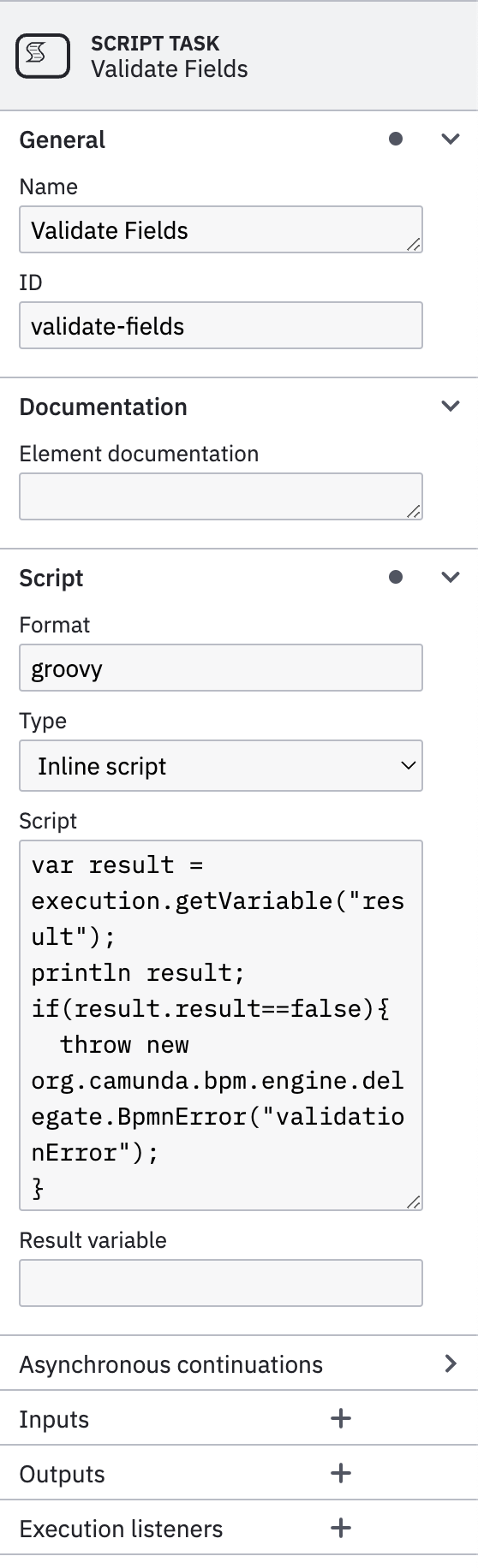Screen dimensions: 478x1568
Task: Click inside the Script code text area
Action: [221, 1025]
